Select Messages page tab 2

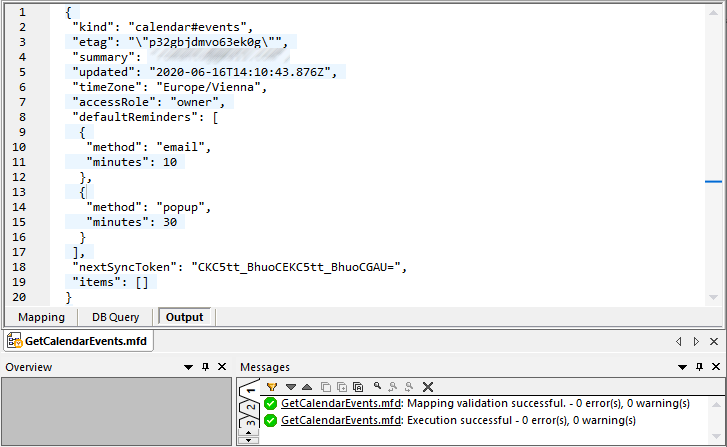click(x=250, y=407)
